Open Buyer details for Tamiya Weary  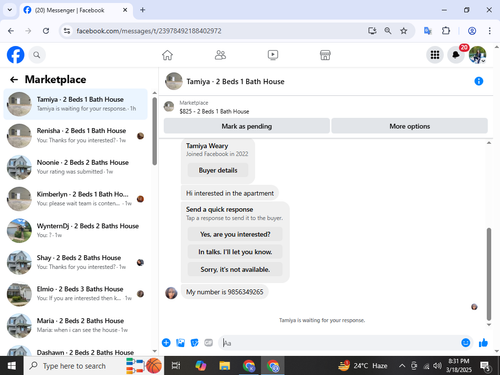pos(218,170)
